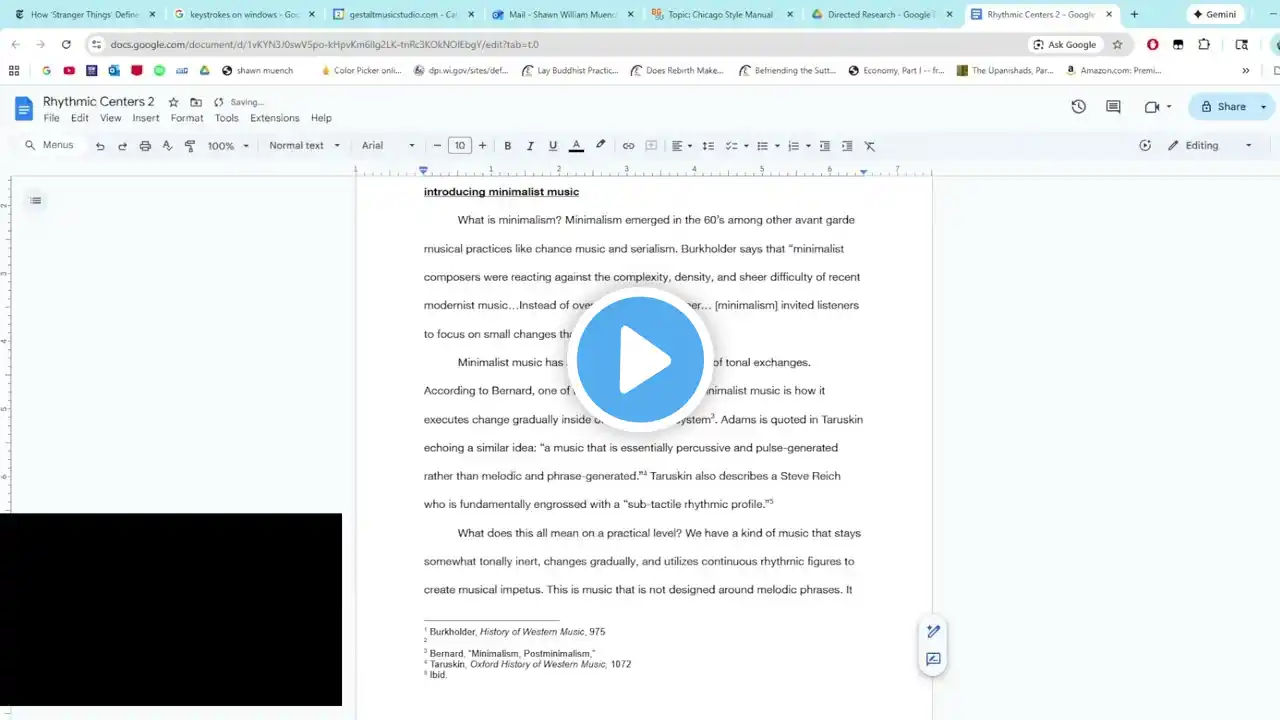Toggle underline formatting
This screenshot has height=720, width=1280.
point(553,146)
